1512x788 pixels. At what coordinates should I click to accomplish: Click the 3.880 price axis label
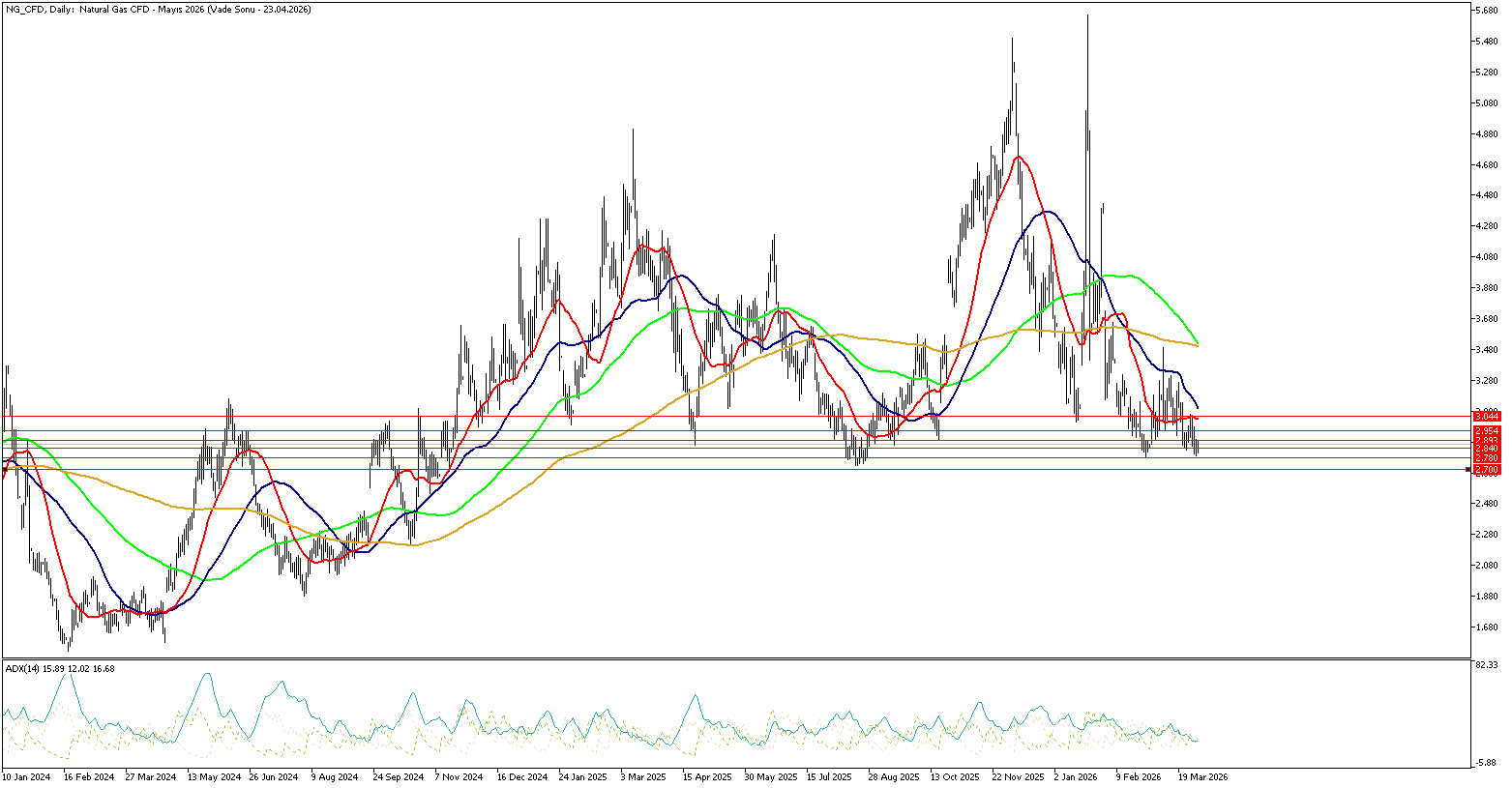(x=1487, y=288)
